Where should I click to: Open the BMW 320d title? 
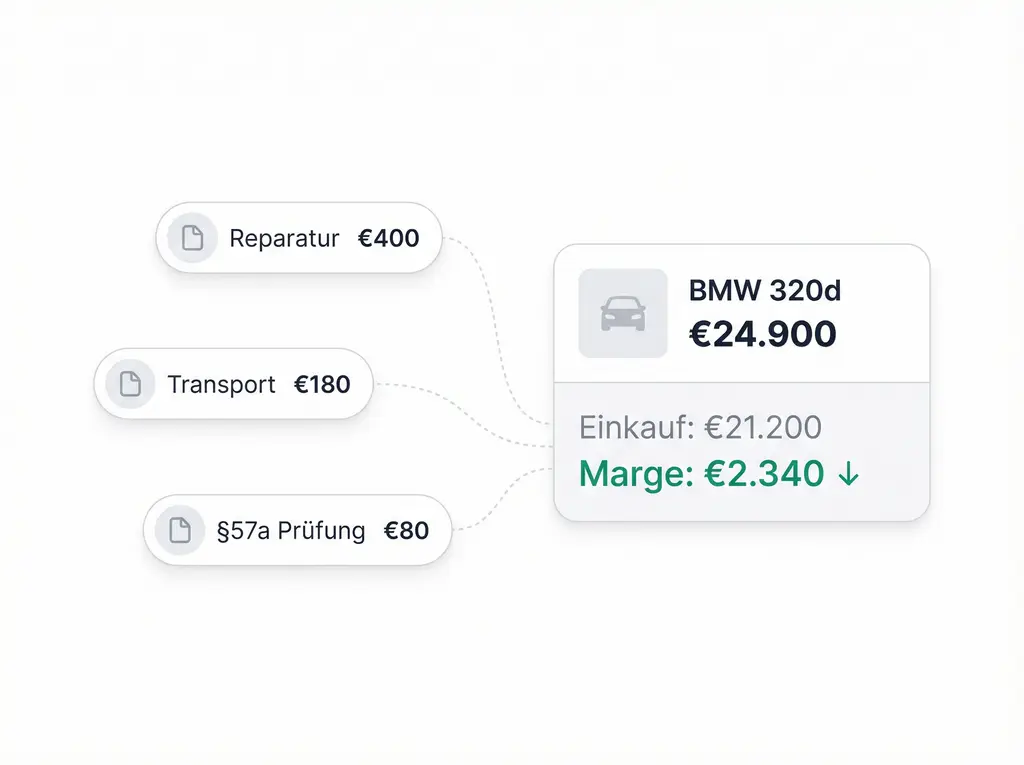tap(765, 291)
